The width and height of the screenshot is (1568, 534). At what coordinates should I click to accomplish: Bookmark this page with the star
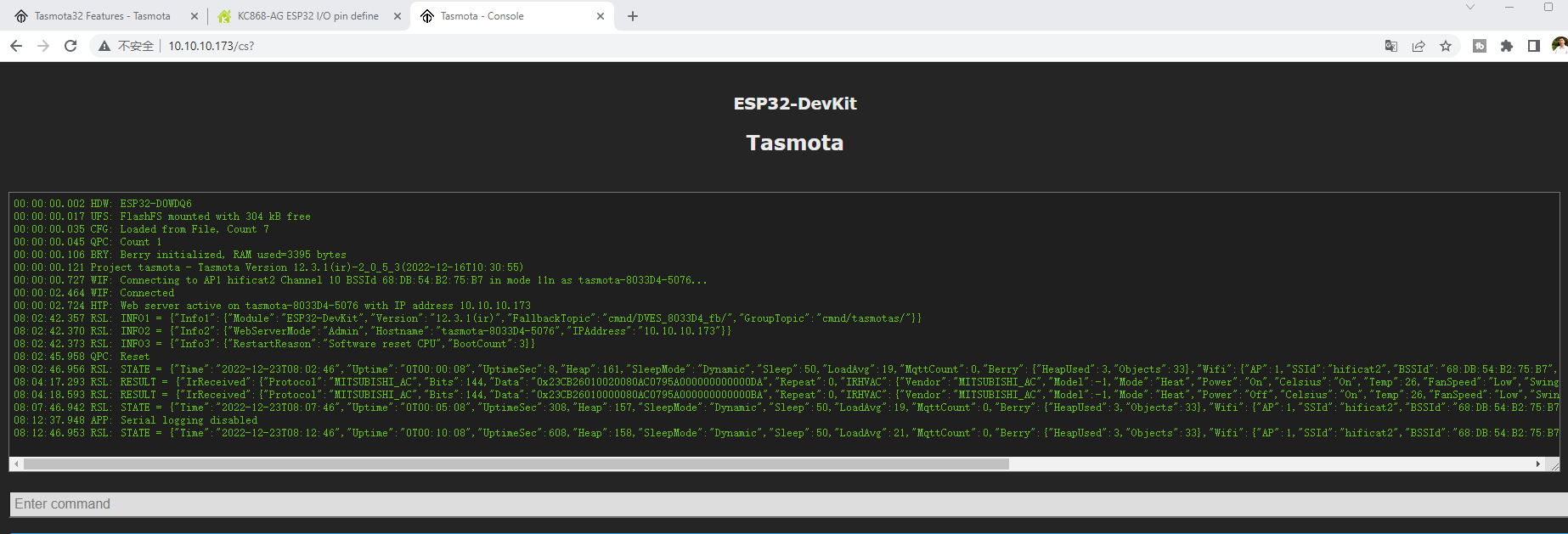click(1445, 46)
